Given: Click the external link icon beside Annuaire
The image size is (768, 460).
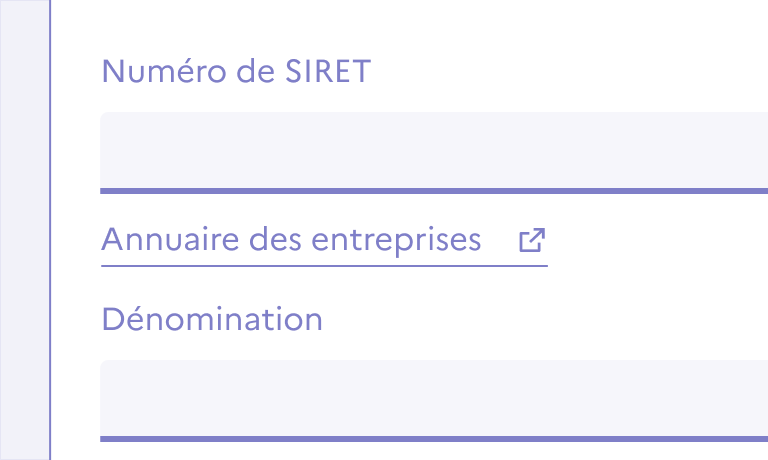Looking at the screenshot, I should [x=532, y=240].
